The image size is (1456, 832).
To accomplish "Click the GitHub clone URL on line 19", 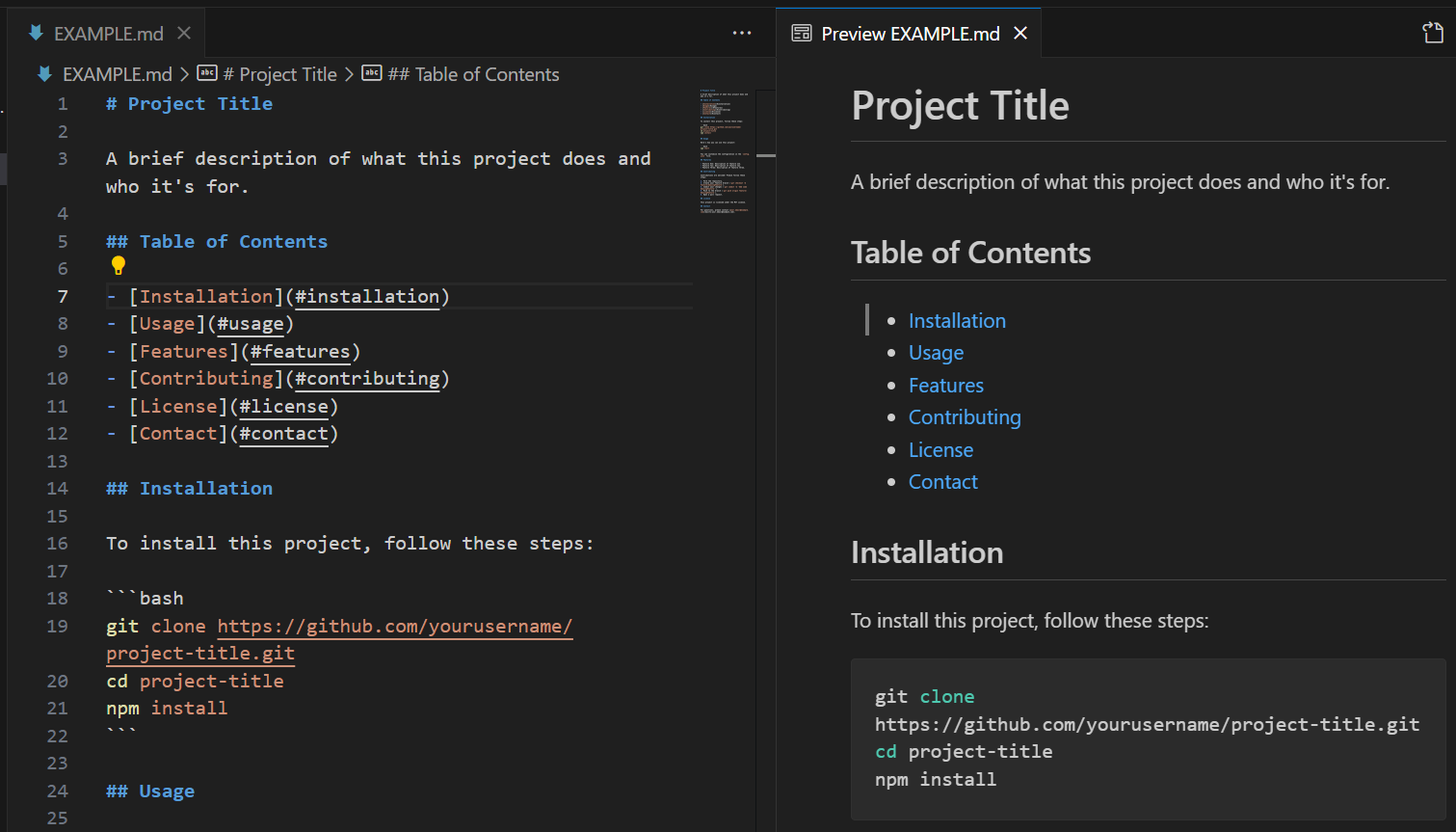I will pos(394,626).
